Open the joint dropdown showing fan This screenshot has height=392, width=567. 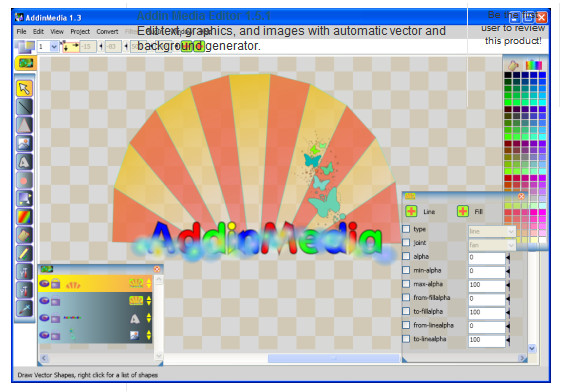click(x=492, y=245)
